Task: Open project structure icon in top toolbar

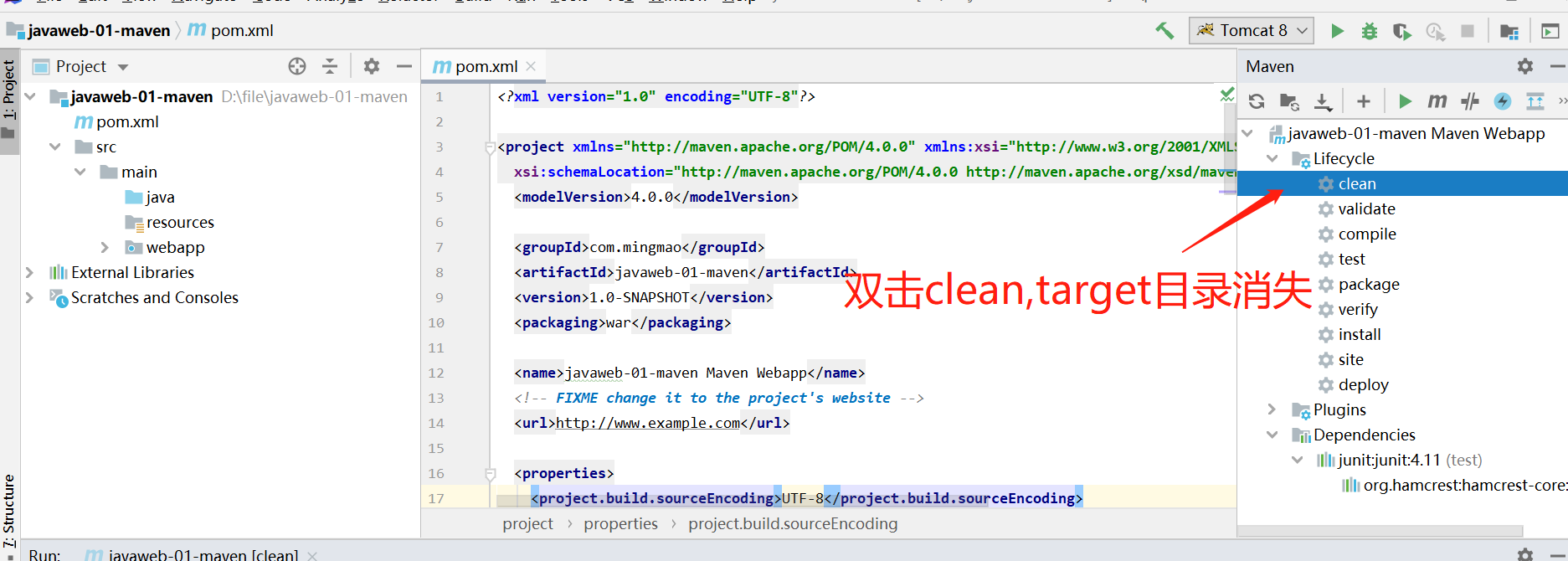Action: pos(1509,31)
